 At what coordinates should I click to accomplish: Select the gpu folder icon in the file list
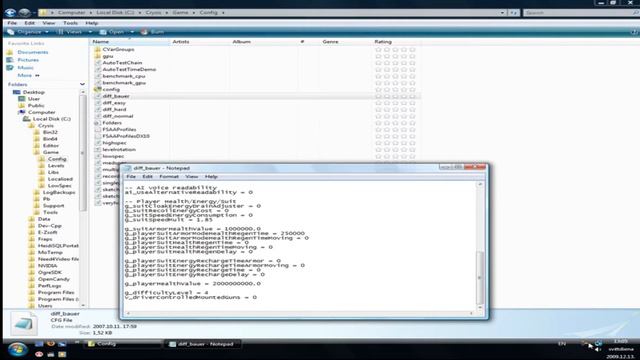pyautogui.click(x=97, y=56)
